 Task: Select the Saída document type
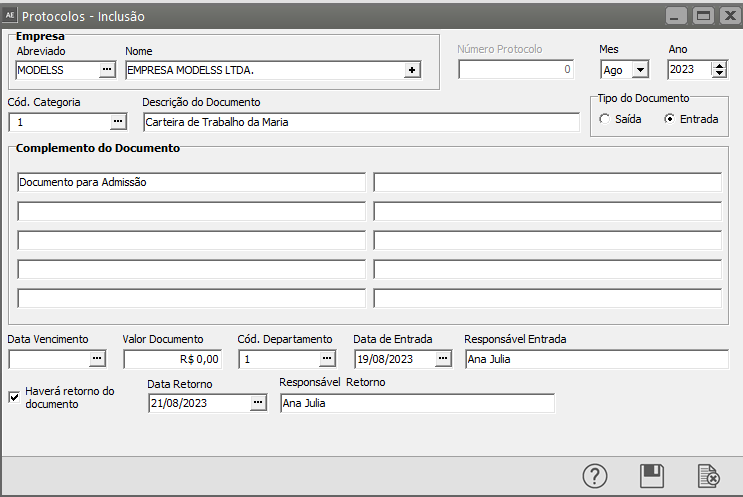[604, 119]
